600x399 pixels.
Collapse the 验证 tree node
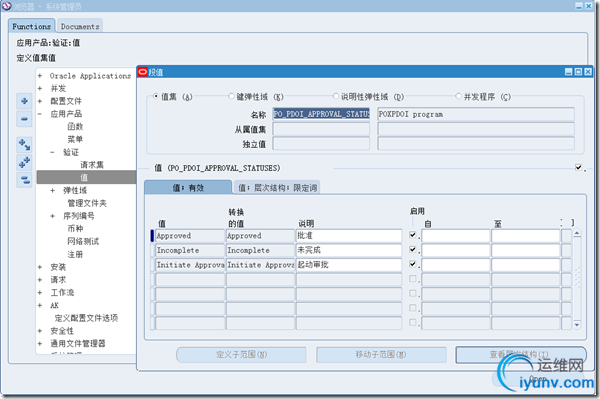tap(52, 152)
